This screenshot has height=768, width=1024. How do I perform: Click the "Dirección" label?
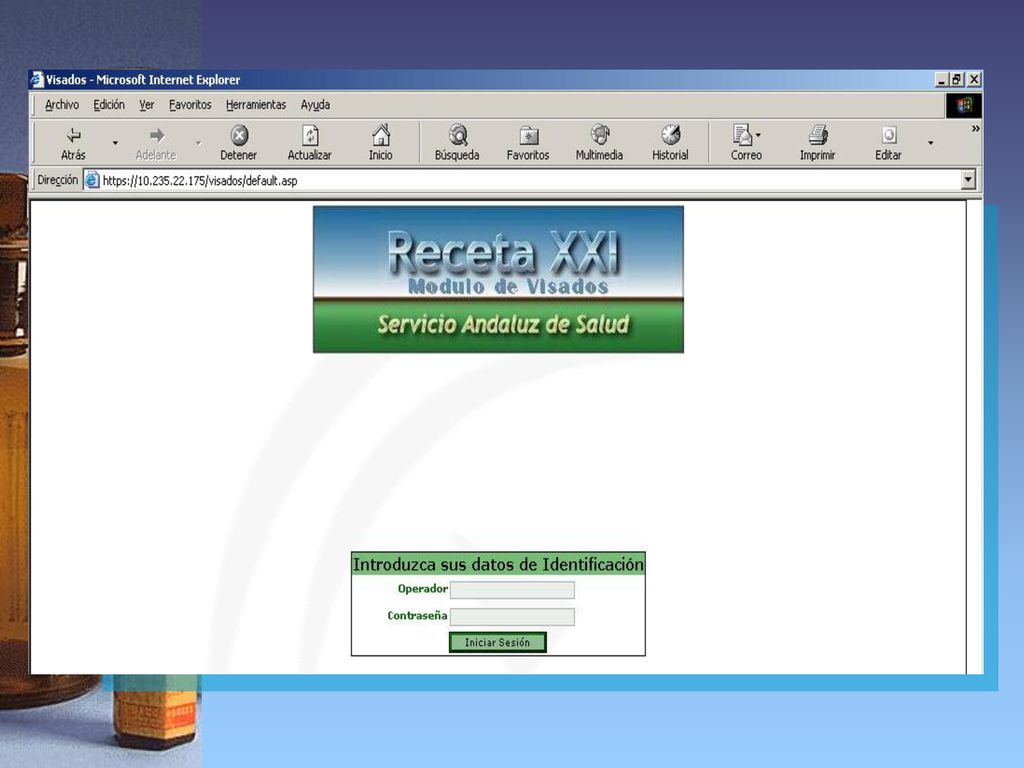[x=57, y=180]
